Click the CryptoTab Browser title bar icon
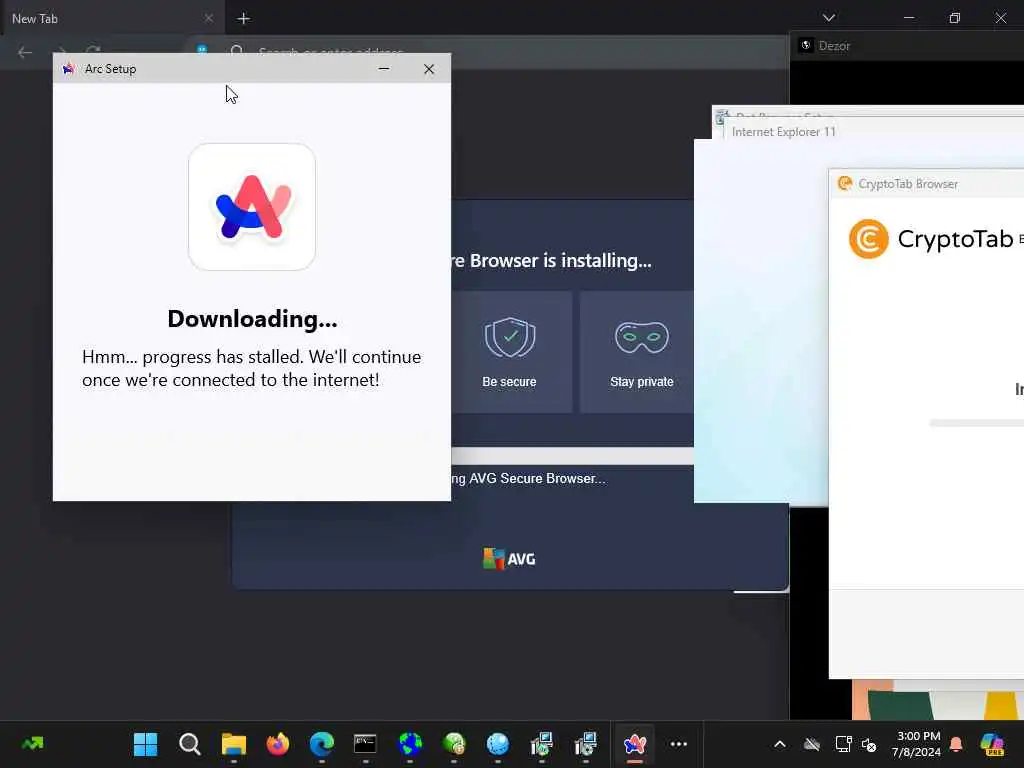This screenshot has width=1024, height=768. 845,184
